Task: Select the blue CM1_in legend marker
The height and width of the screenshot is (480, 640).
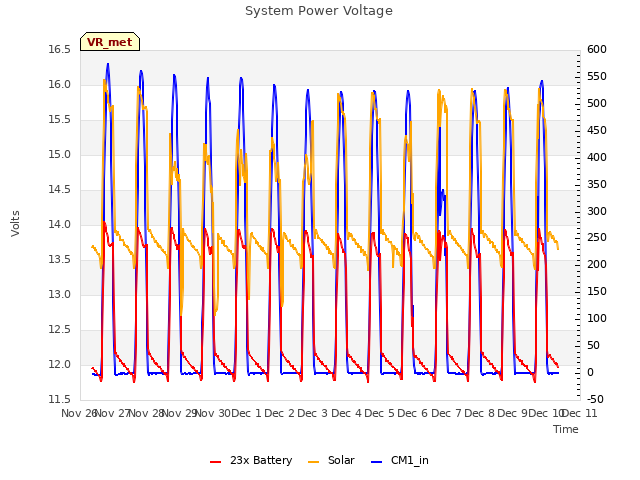Action: (376, 462)
